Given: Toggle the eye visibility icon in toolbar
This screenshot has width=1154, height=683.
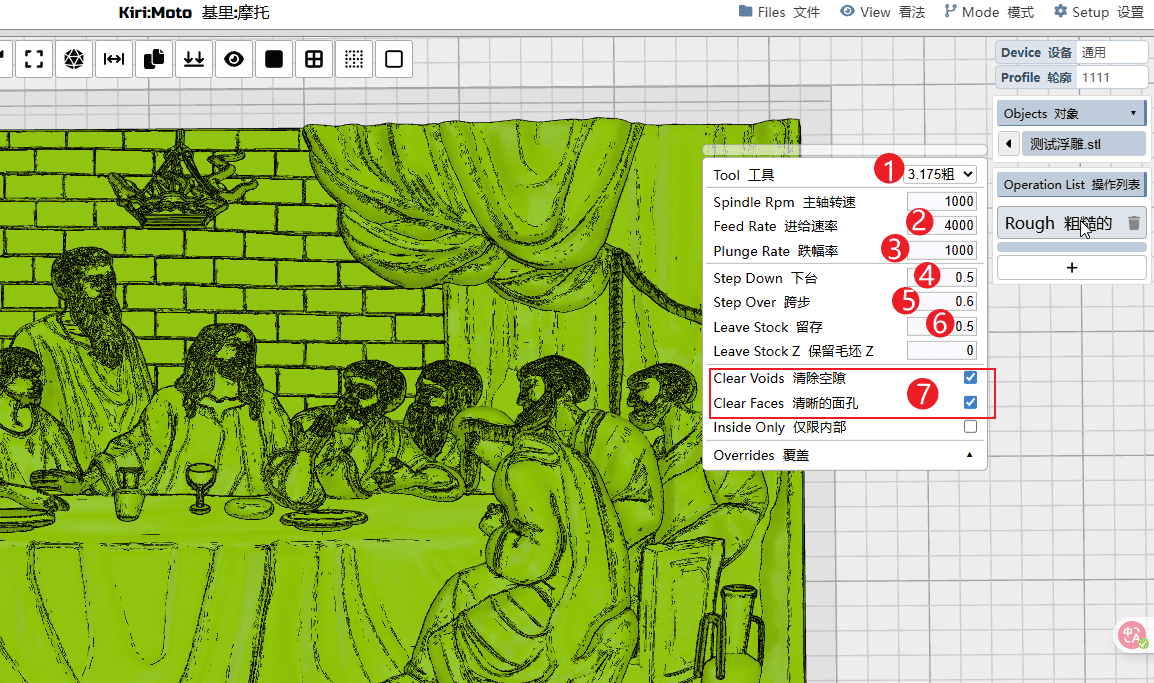Looking at the screenshot, I should pos(234,60).
